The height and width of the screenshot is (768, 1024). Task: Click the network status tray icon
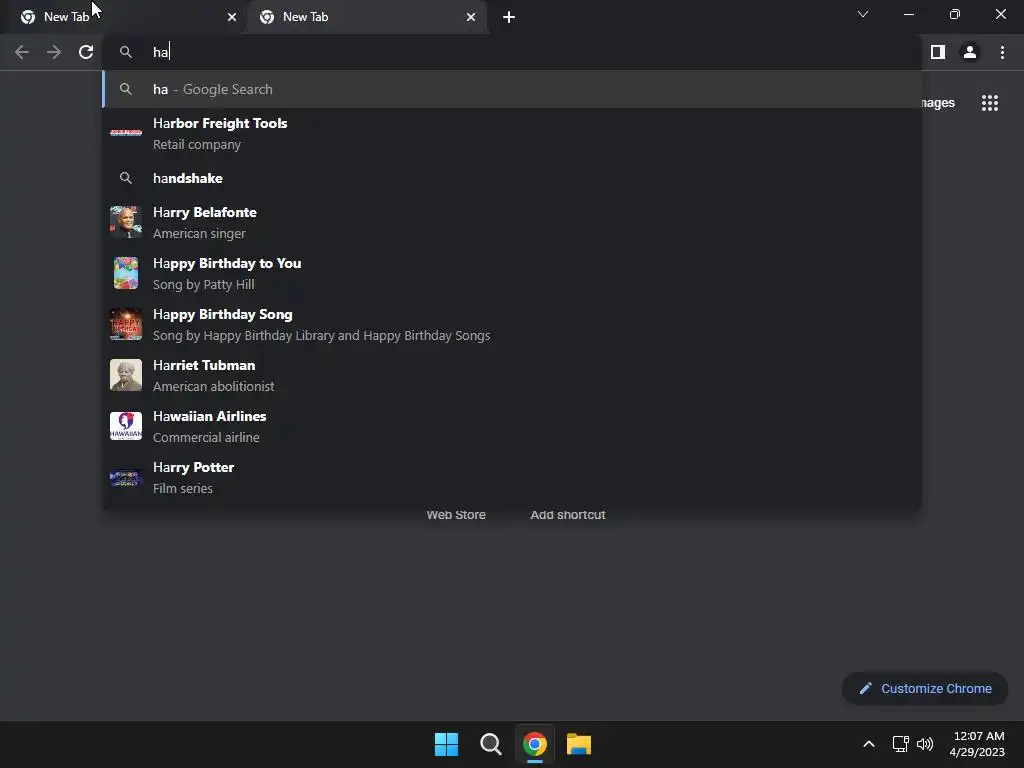pos(901,744)
